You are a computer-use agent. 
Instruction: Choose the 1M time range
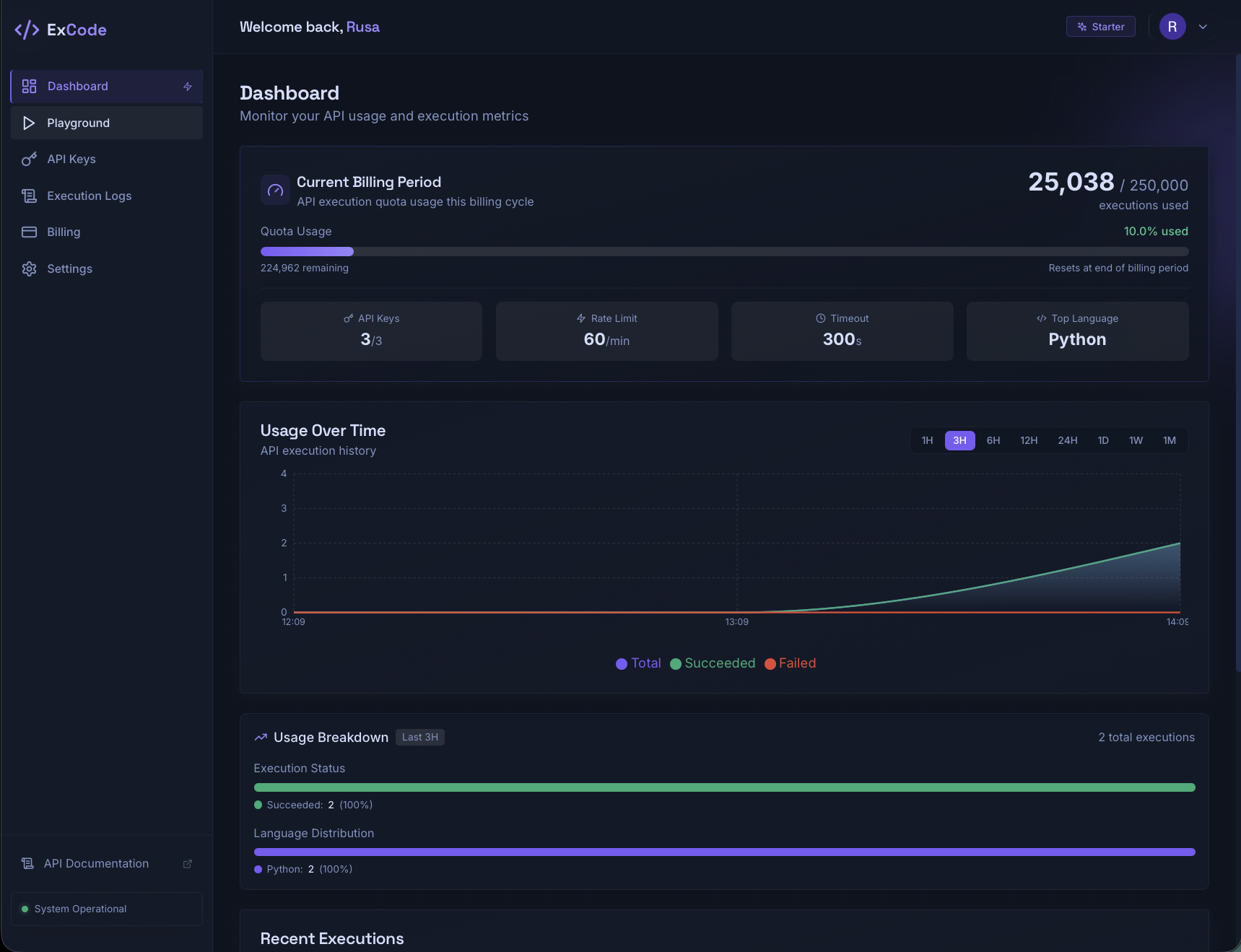(x=1170, y=441)
